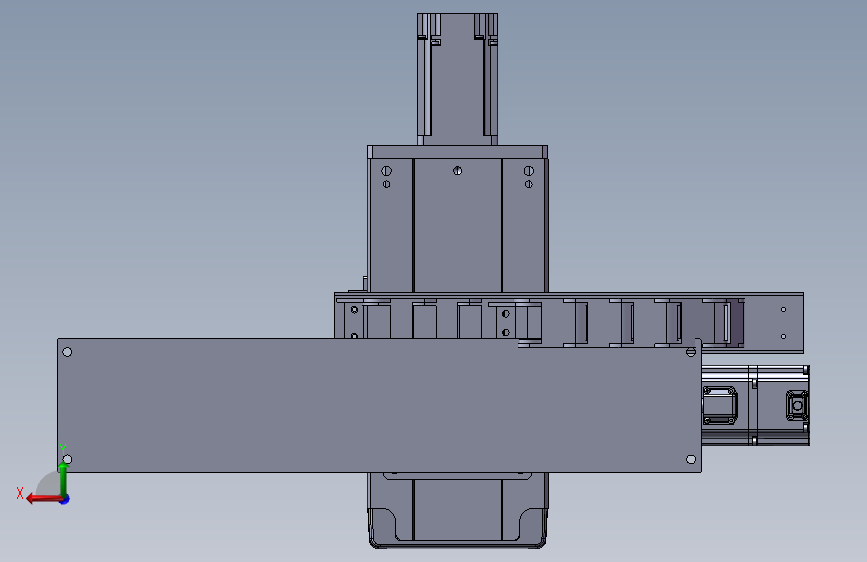Select the bottom-right mounting hole of the plate
The image size is (867, 562).
pos(691,459)
